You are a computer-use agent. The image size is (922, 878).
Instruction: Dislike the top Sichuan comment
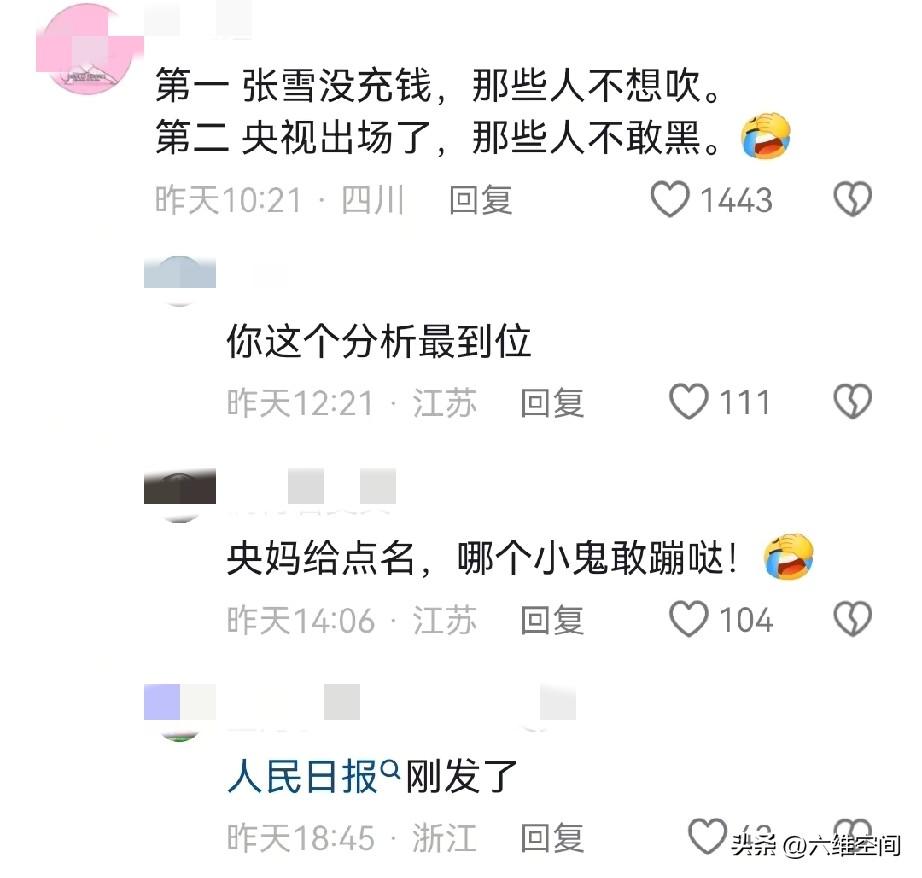pyautogui.click(x=853, y=199)
